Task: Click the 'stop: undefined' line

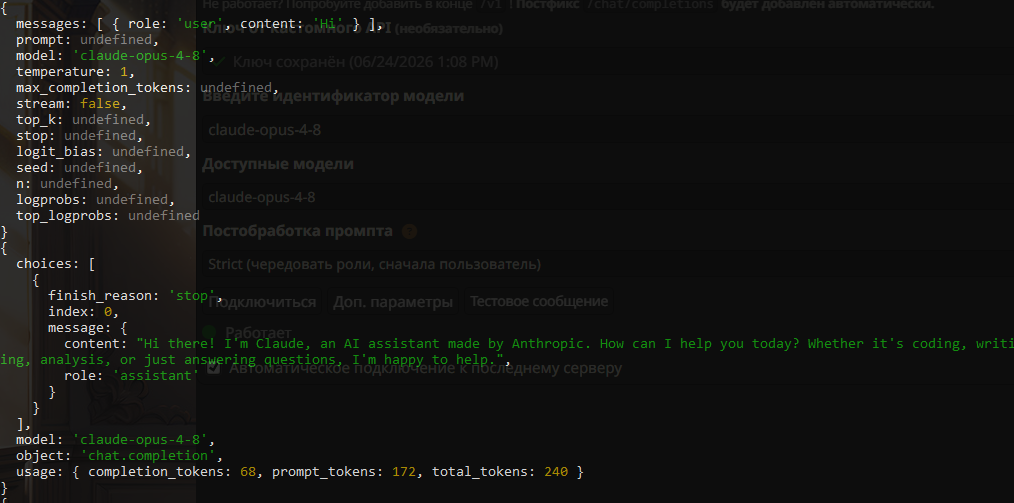Action: (79, 136)
